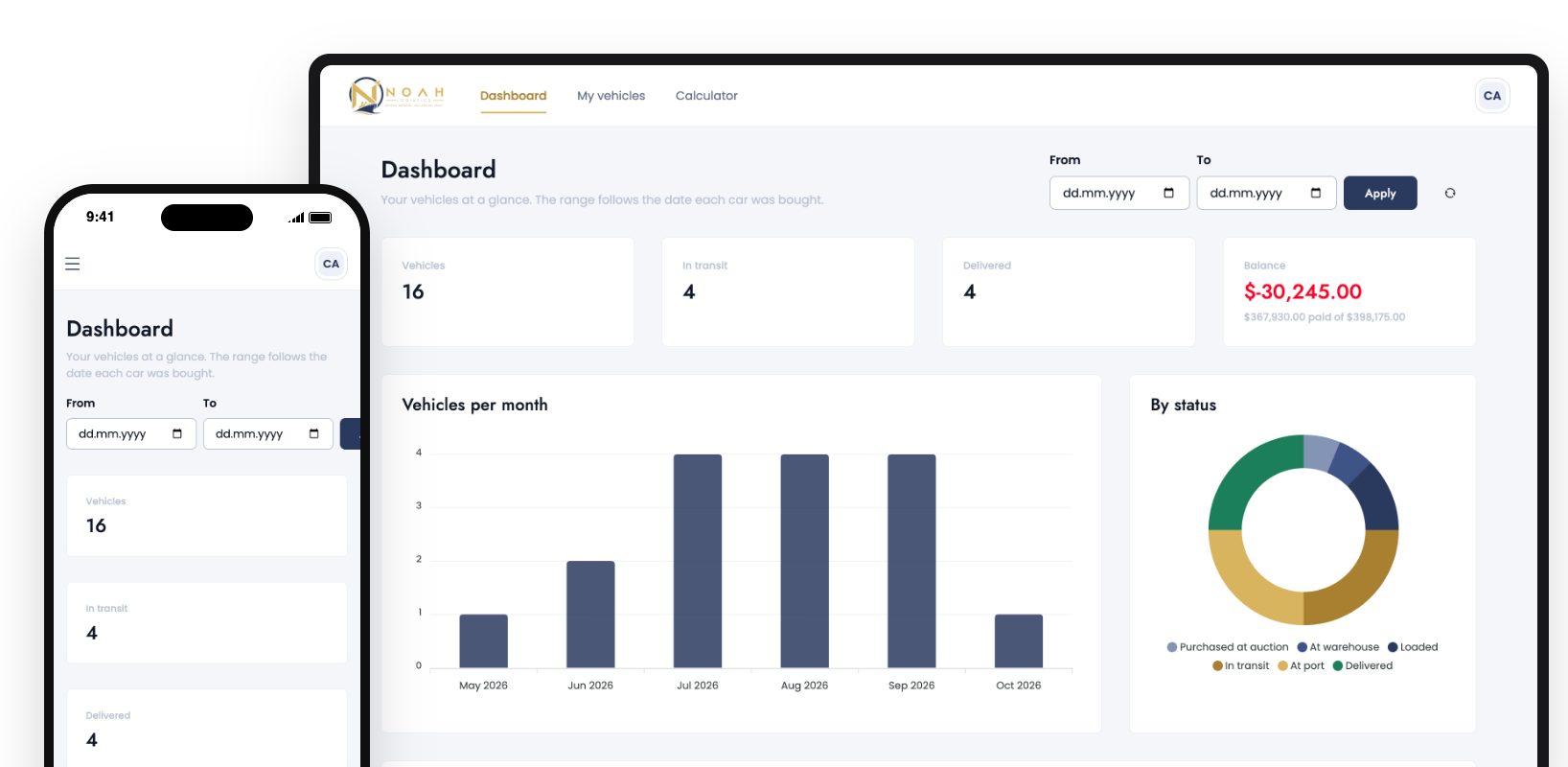Click the In transit 4 card on tablet
The image size is (1568, 767).
(788, 291)
